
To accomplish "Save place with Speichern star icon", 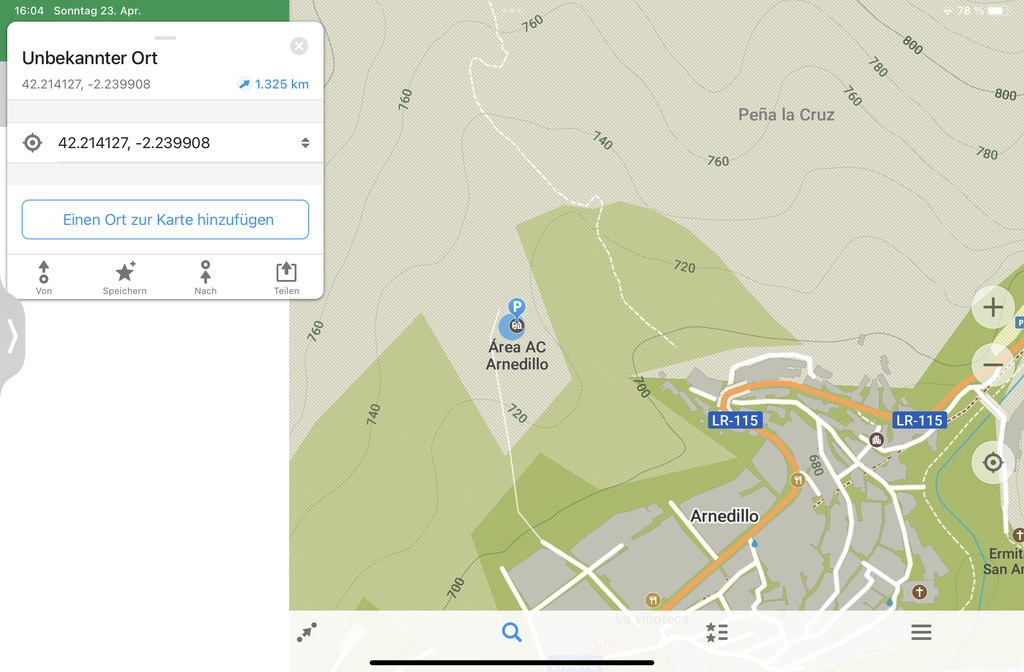I will (x=125, y=278).
